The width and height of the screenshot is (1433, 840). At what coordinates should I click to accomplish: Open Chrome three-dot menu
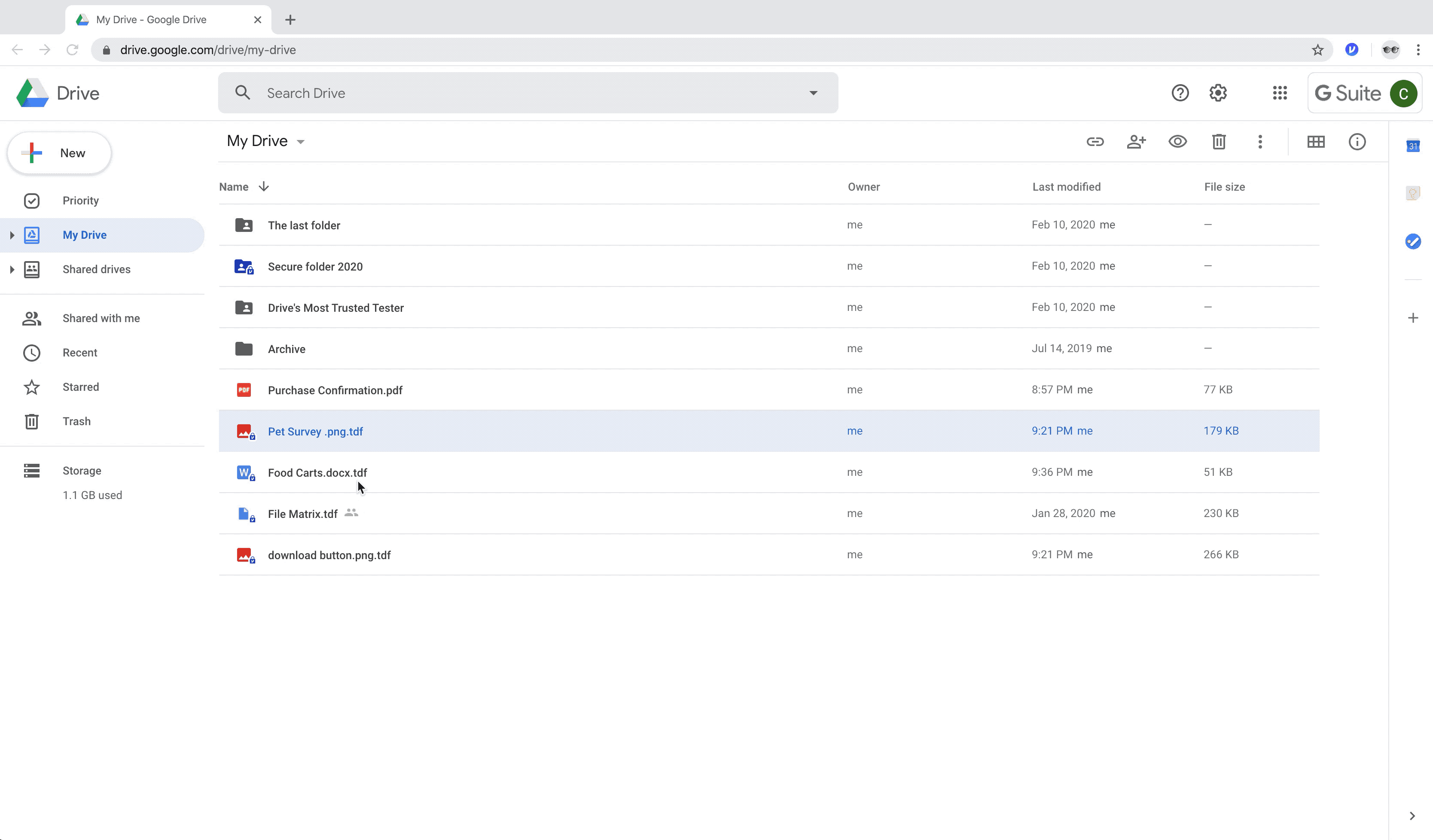pyautogui.click(x=1418, y=50)
